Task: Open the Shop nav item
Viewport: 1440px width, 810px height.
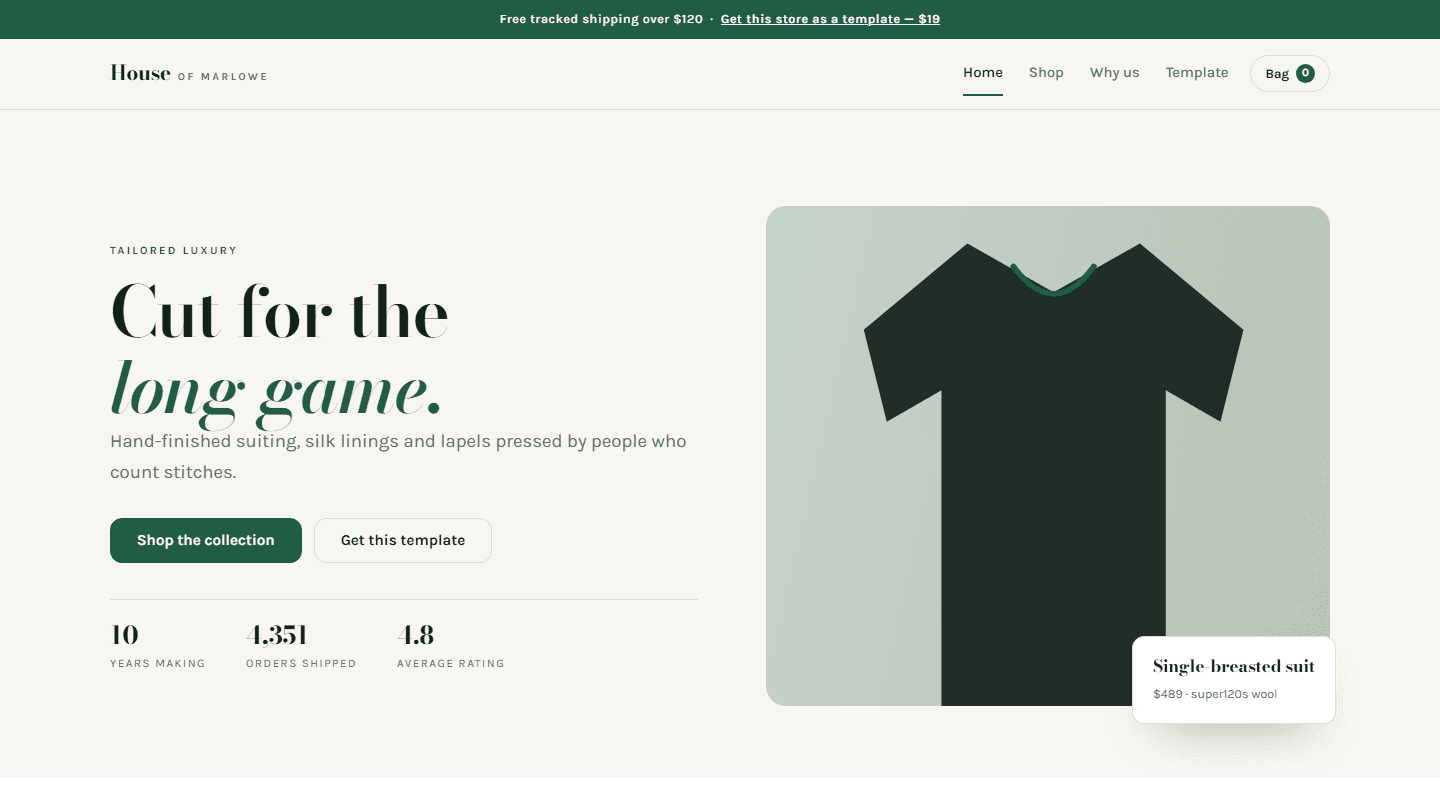Action: (x=1046, y=73)
